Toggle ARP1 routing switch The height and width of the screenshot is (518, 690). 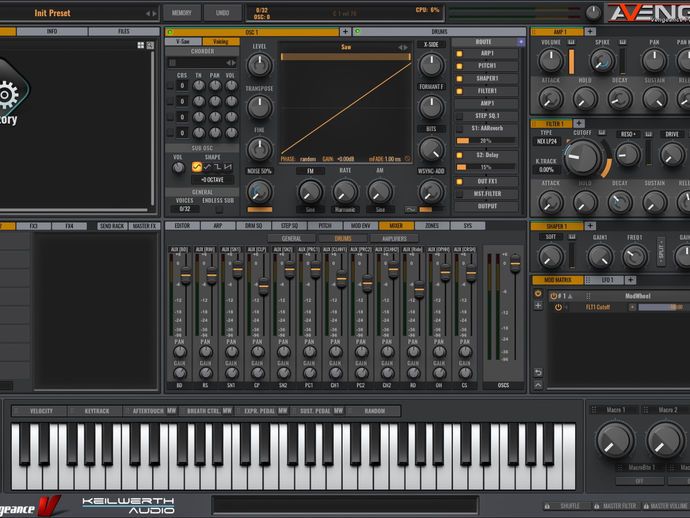point(459,54)
